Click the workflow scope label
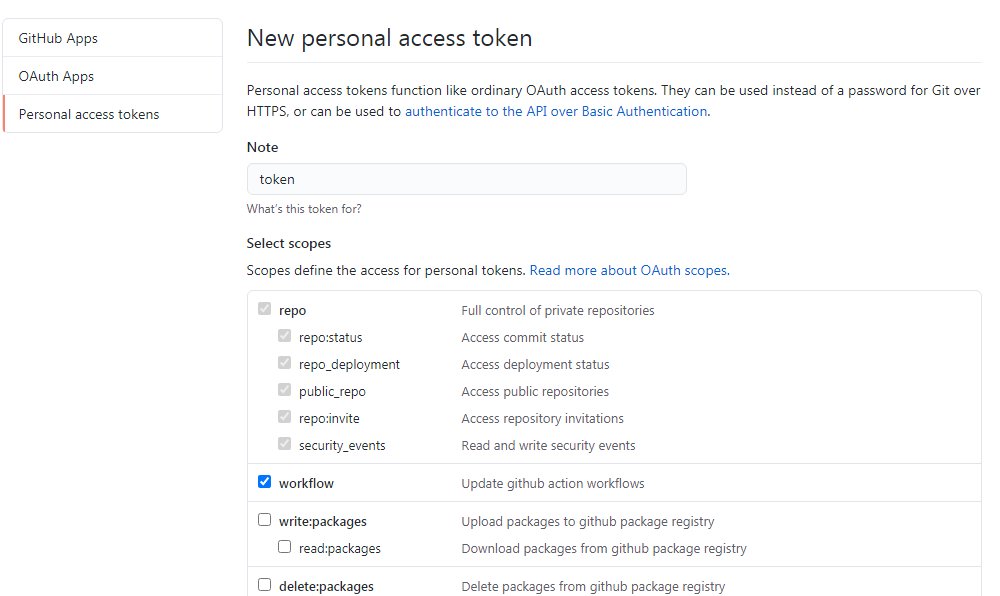 (306, 483)
